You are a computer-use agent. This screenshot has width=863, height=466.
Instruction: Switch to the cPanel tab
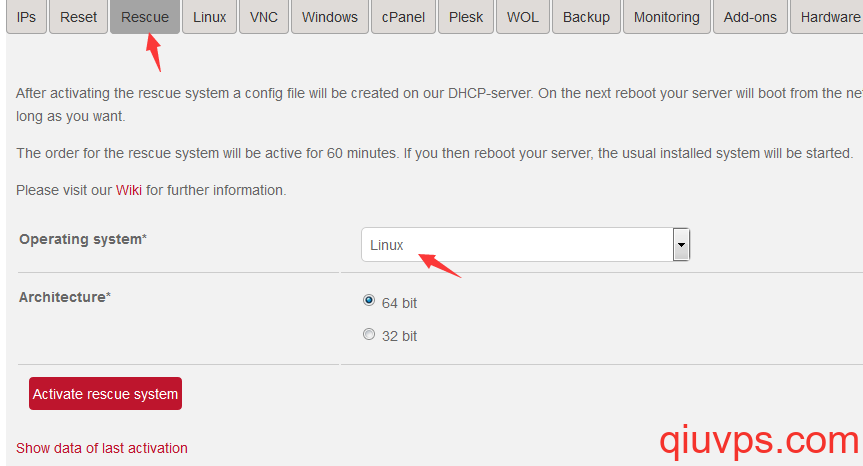[x=403, y=17]
